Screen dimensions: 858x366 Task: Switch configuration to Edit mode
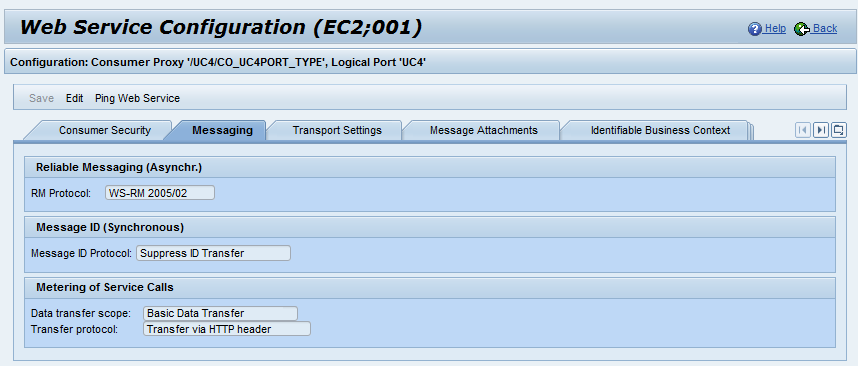(74, 98)
